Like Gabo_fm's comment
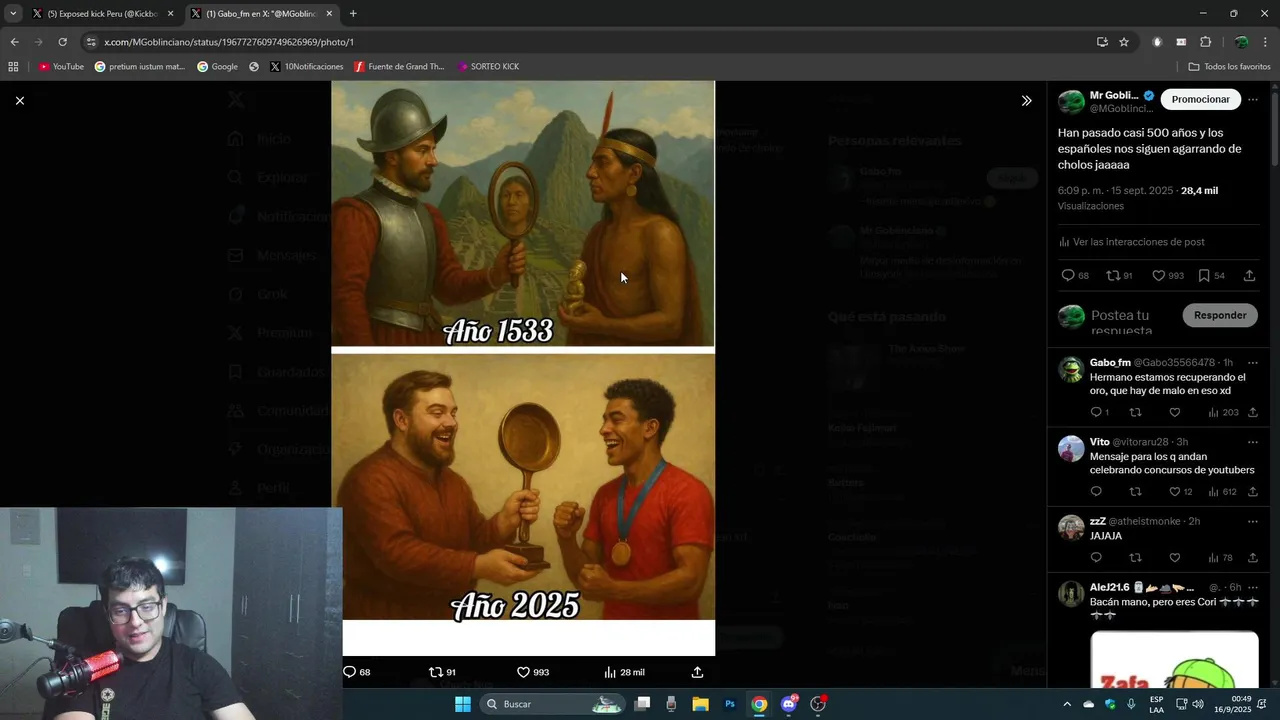 (1175, 412)
